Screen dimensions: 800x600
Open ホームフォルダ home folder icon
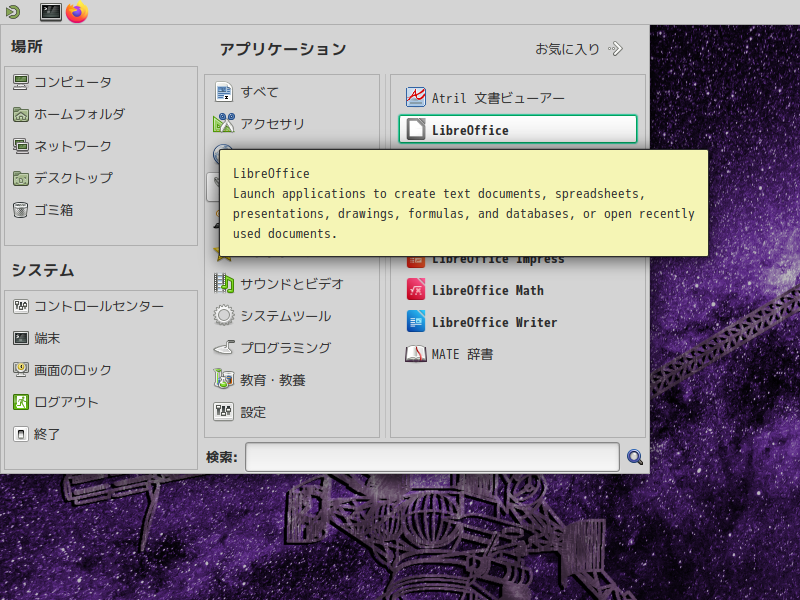[20, 114]
